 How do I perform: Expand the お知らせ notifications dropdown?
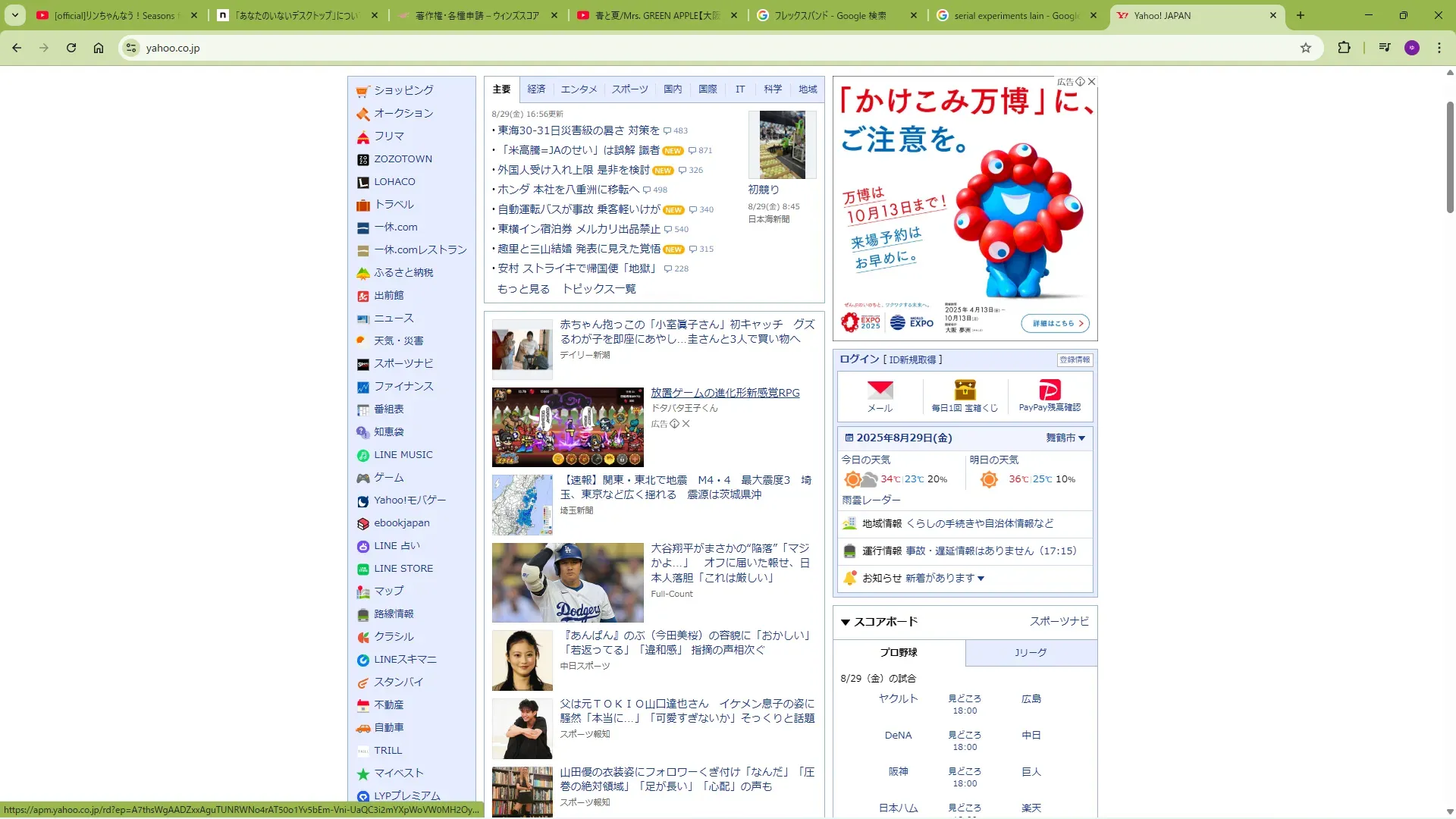coord(981,579)
